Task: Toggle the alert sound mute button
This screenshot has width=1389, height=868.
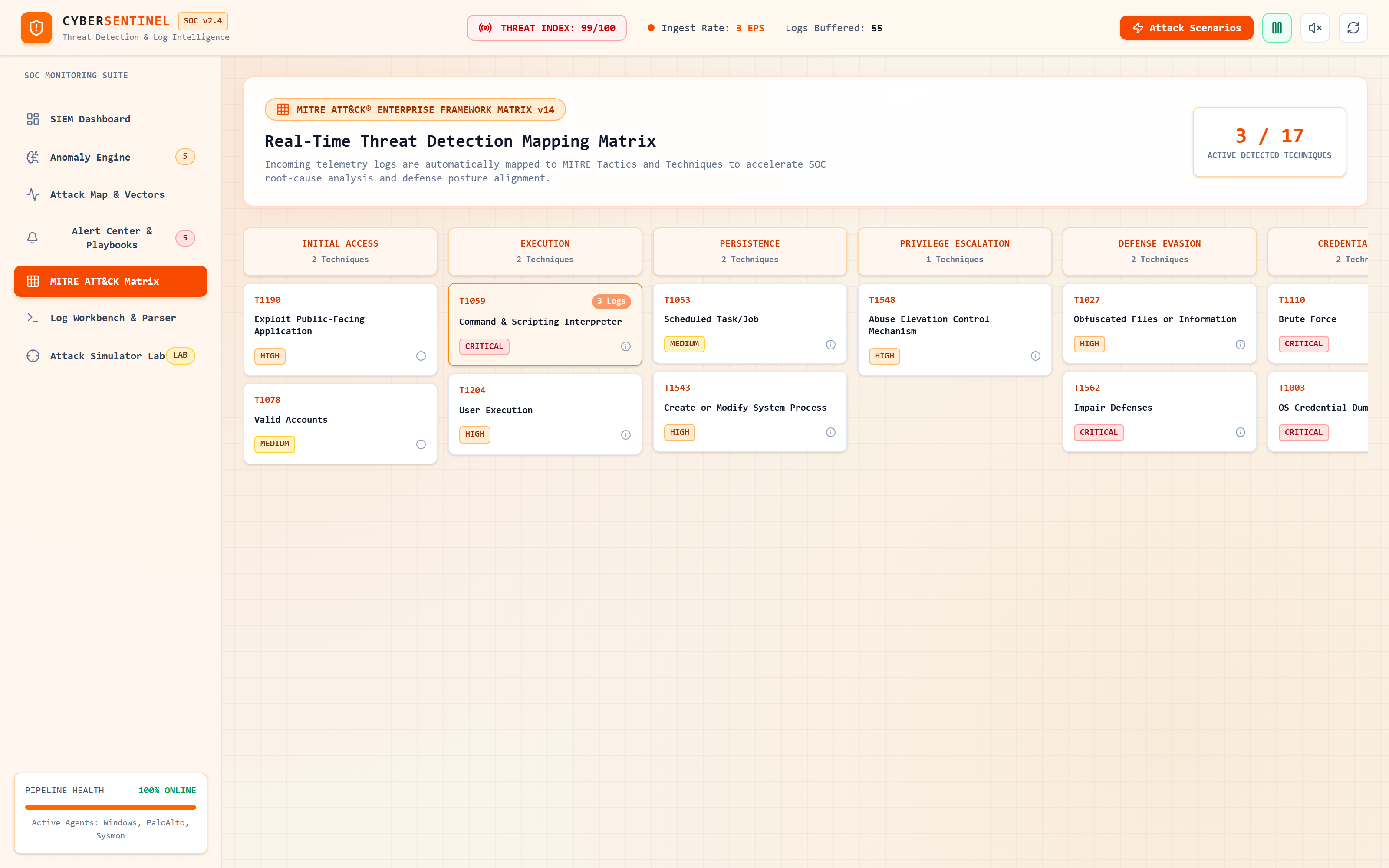Action: click(1315, 27)
